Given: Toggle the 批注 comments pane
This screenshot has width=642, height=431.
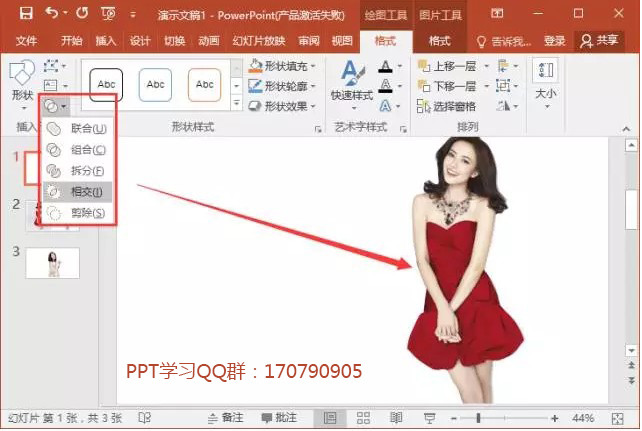Looking at the screenshot, I should [279, 418].
